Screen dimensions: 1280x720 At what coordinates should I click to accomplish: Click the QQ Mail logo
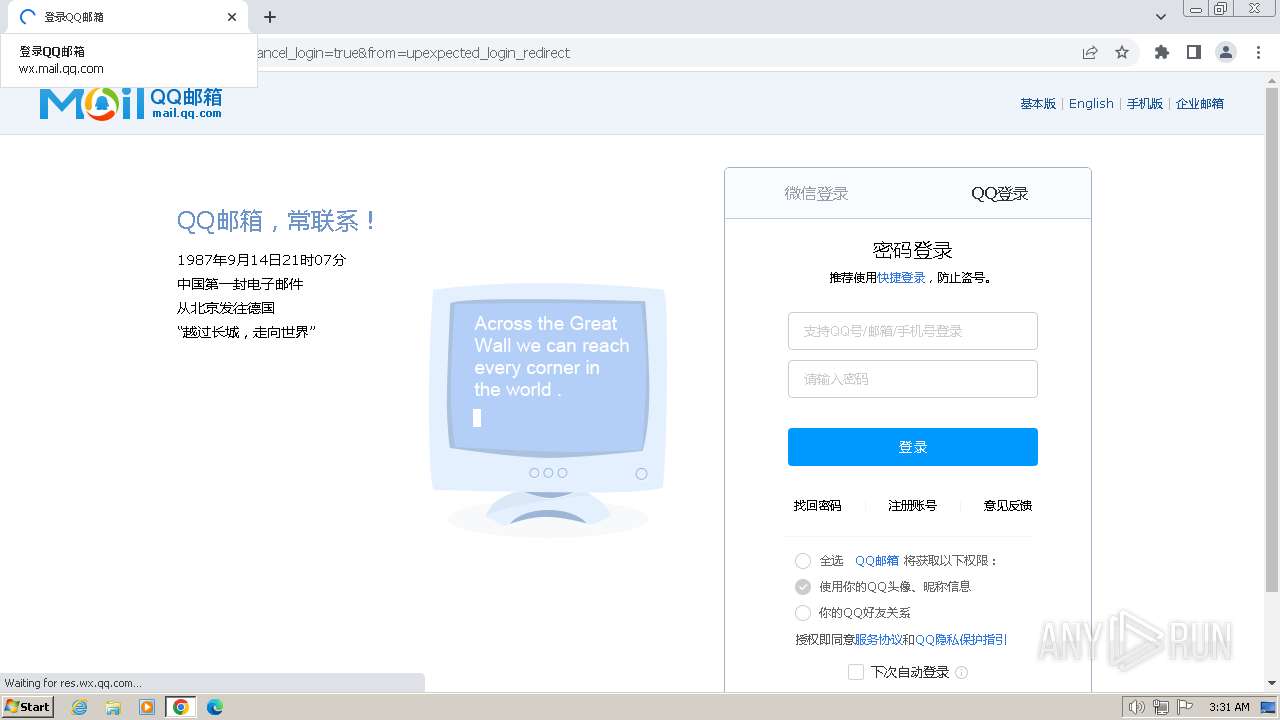click(131, 103)
